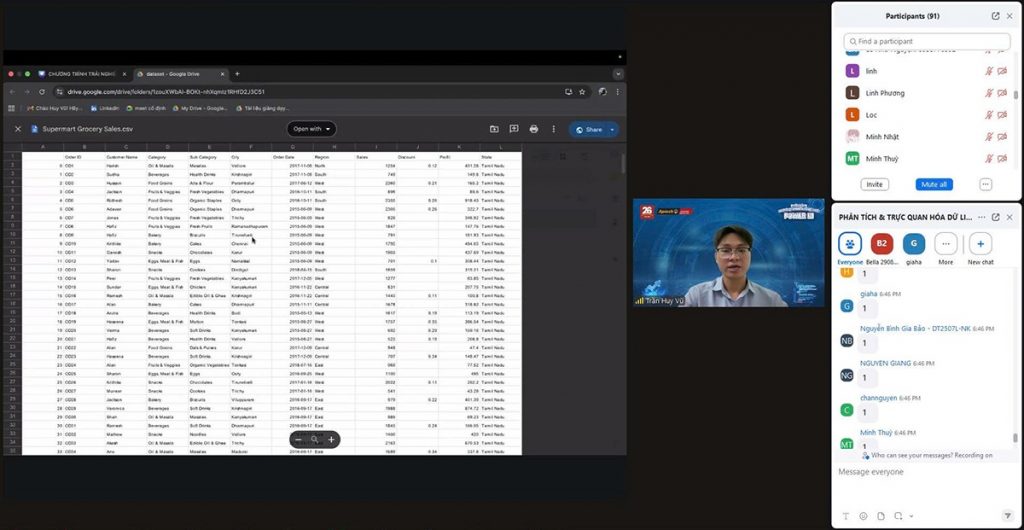Click 'More' chats button
Screen dimensions: 1024x530
point(946,248)
